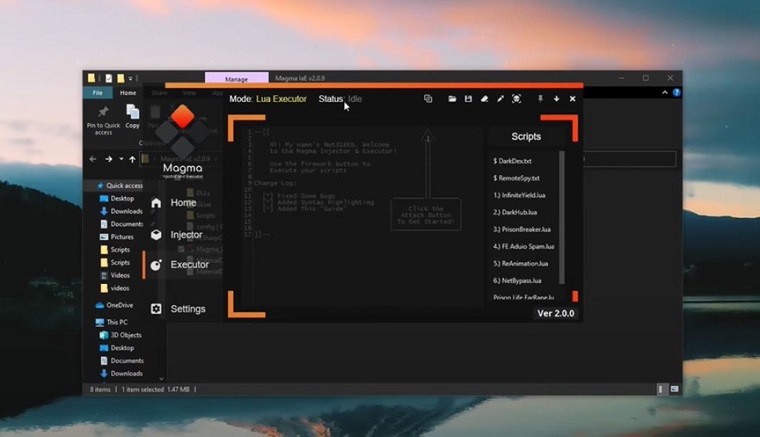Click the down arrow minimize icon
The image size is (760, 437).
pyautogui.click(x=557, y=99)
